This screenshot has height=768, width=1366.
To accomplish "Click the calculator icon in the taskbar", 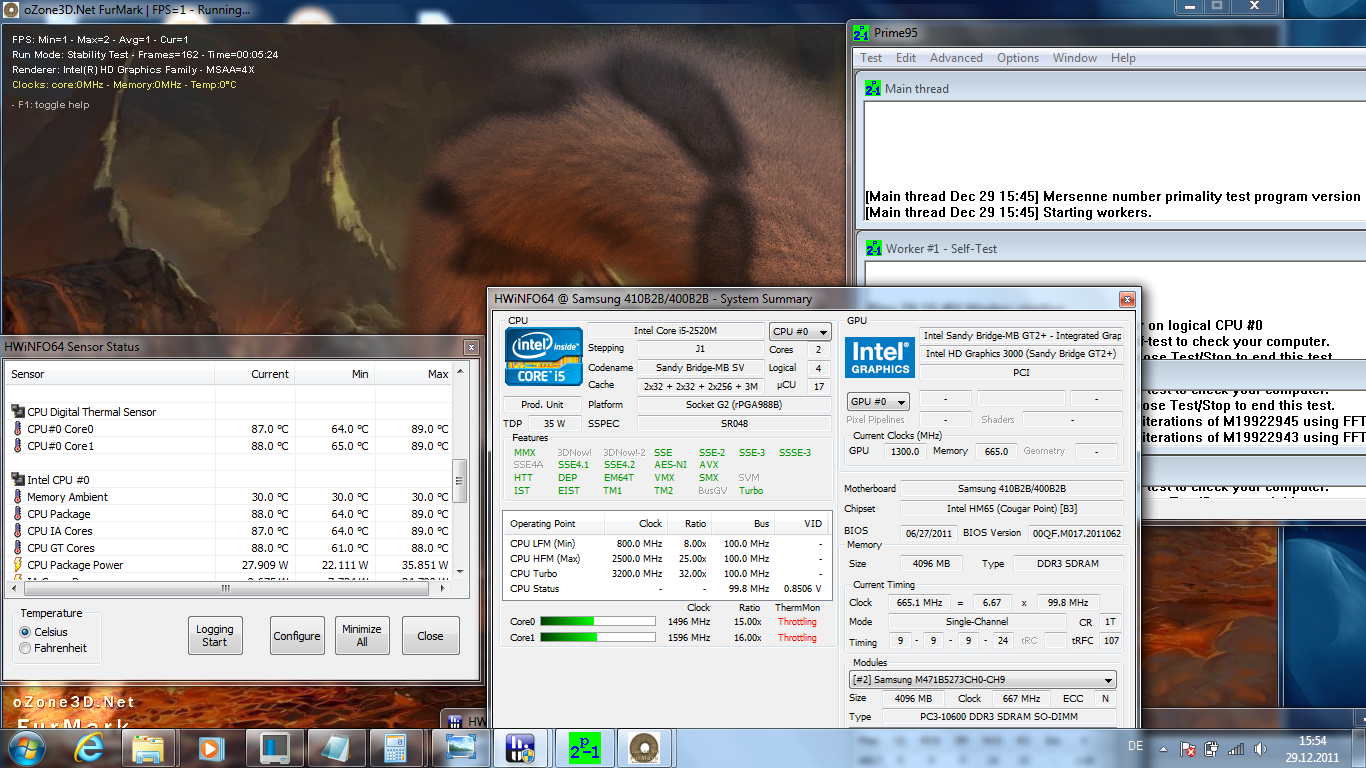I will (395, 748).
